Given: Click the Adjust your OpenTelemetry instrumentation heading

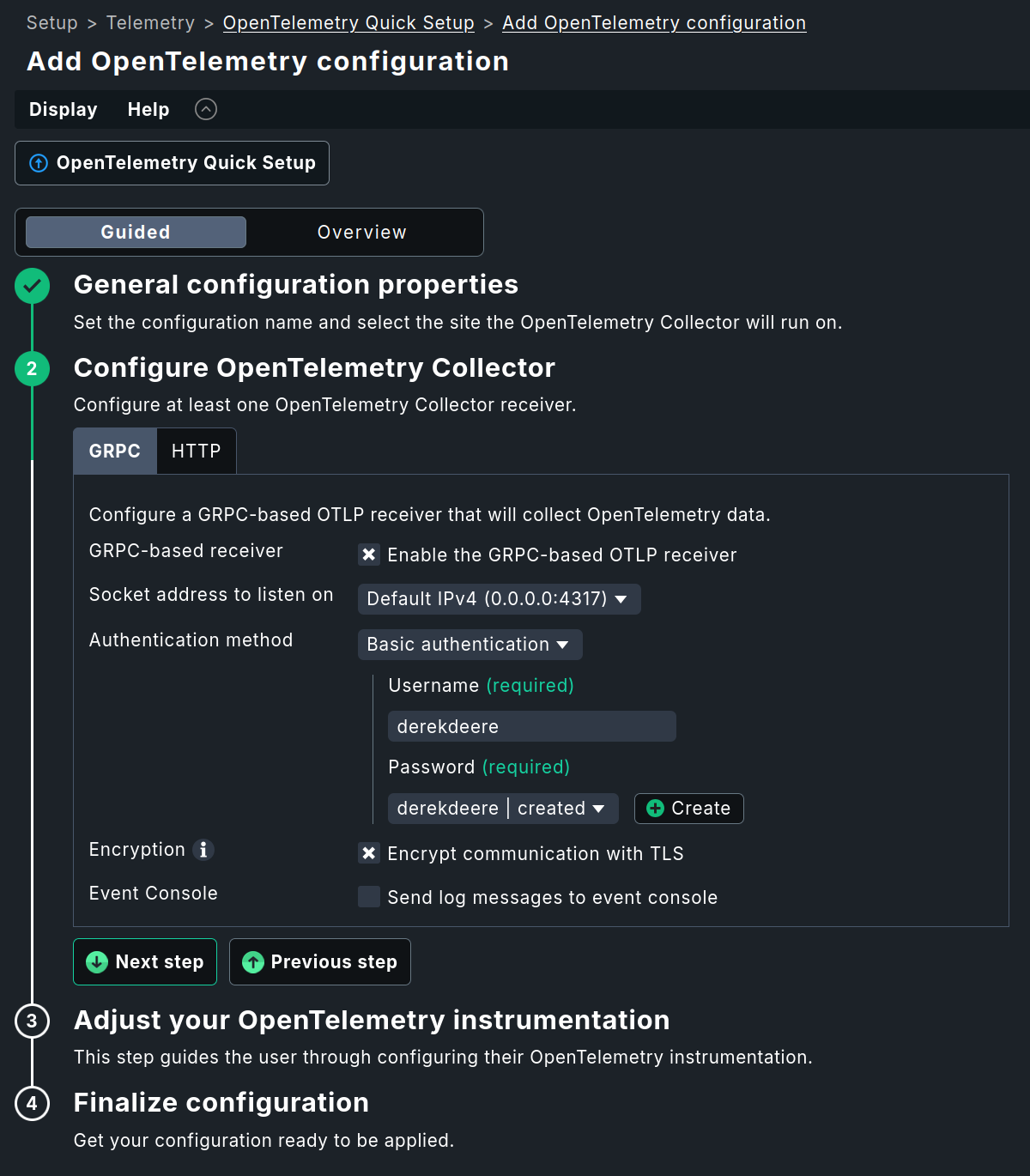Looking at the screenshot, I should [x=372, y=1020].
